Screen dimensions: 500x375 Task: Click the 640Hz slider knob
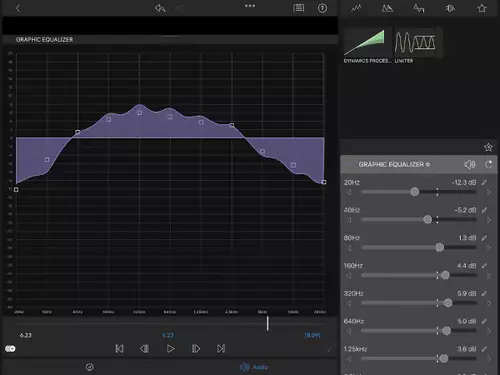coord(446,331)
